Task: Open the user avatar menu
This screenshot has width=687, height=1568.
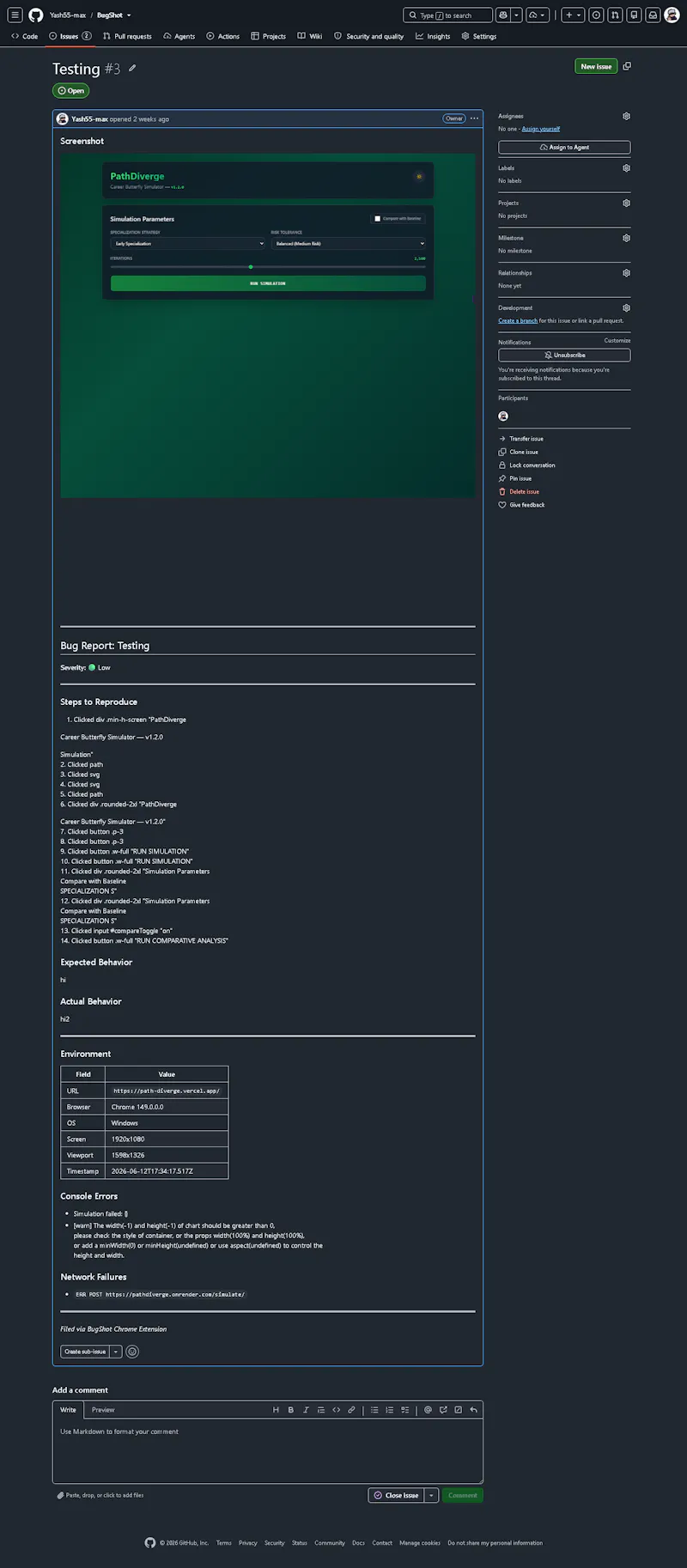Action: (672, 15)
